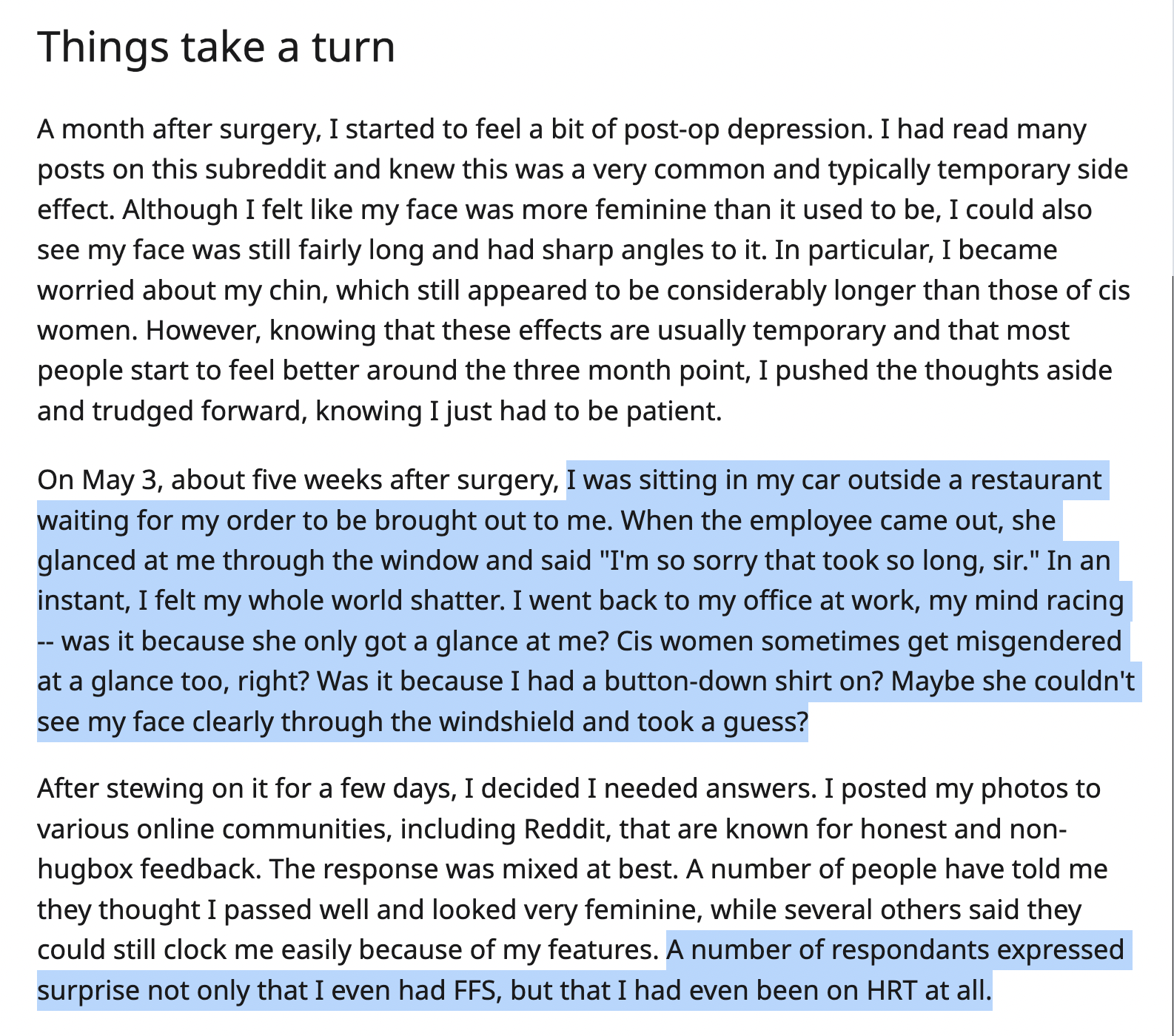1174x1036 pixels.
Task: Click the first paragraph about post-op depression
Action: (583, 269)
